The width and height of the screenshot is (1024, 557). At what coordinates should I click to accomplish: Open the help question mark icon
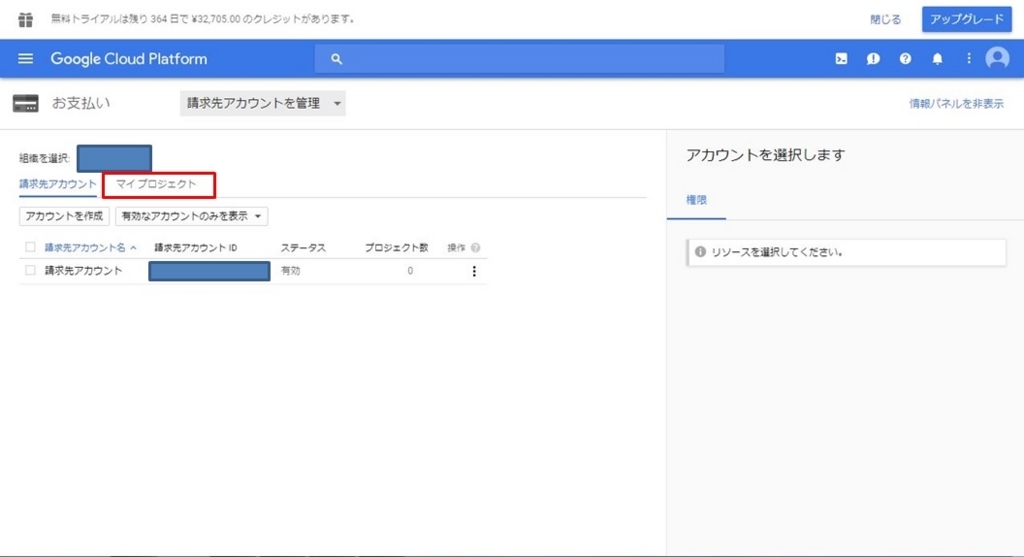click(x=905, y=59)
